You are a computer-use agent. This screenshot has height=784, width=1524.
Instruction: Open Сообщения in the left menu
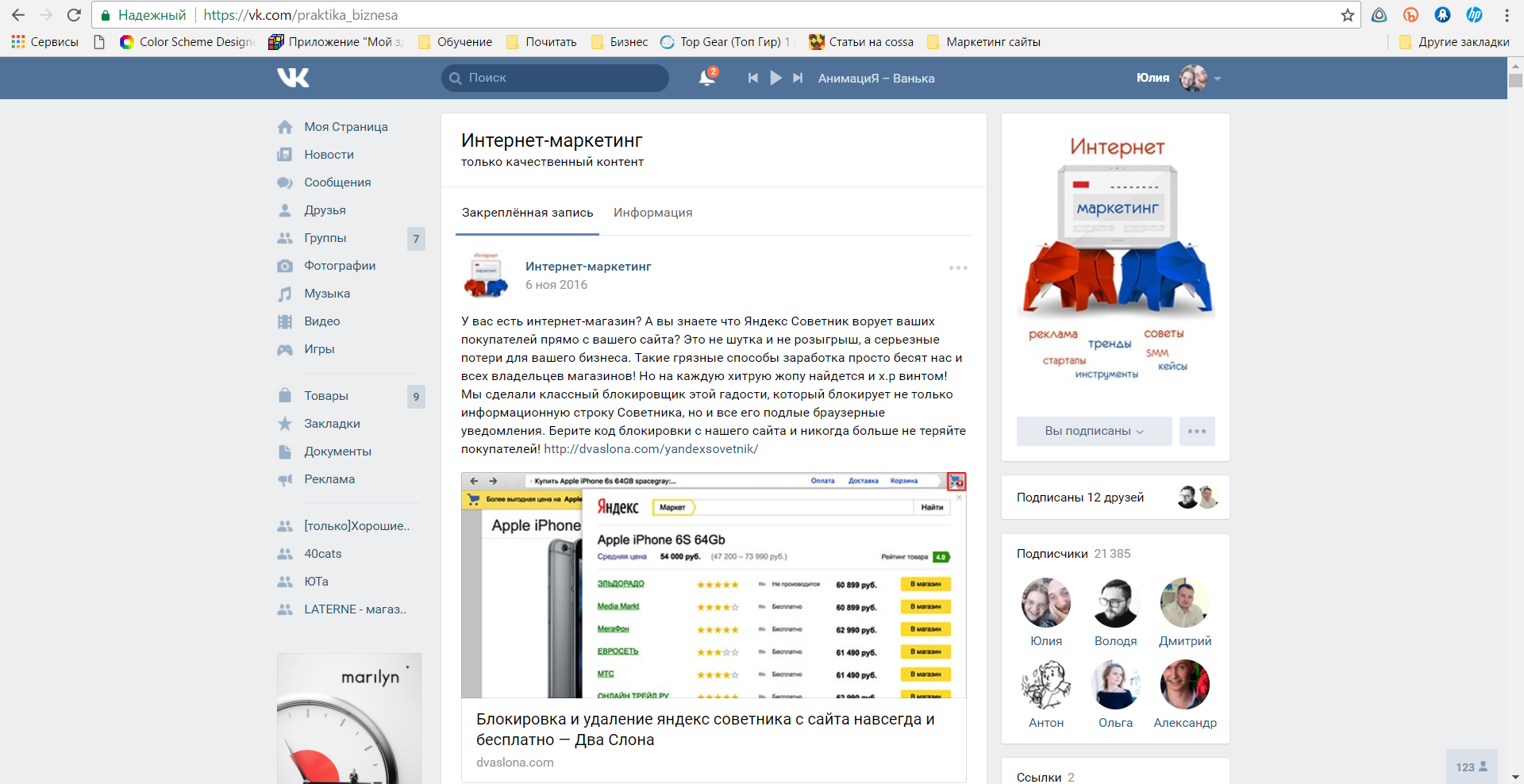(x=337, y=183)
